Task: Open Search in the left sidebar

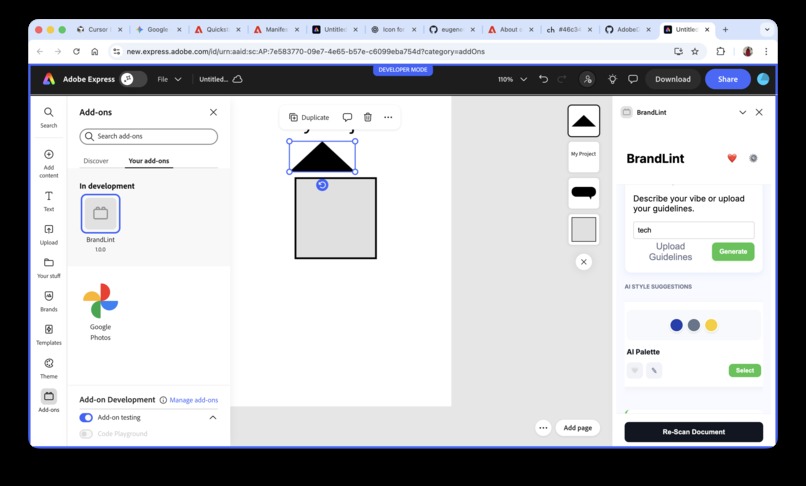Action: (x=48, y=117)
